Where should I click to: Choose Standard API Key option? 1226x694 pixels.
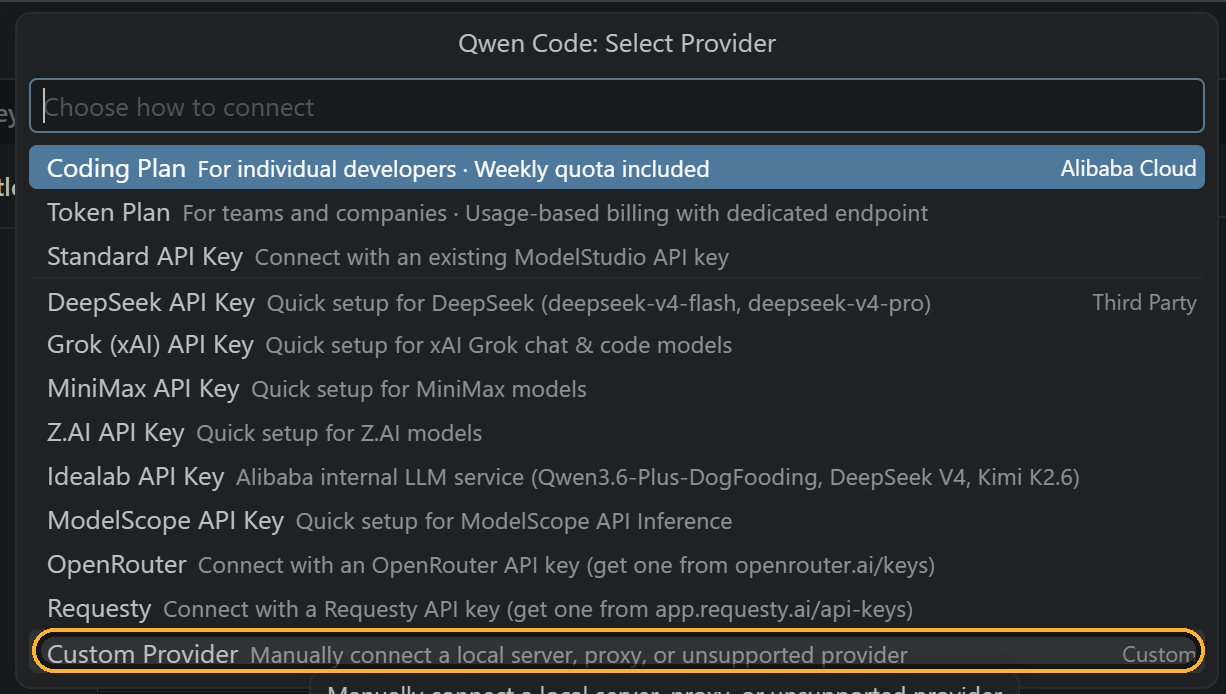click(616, 256)
